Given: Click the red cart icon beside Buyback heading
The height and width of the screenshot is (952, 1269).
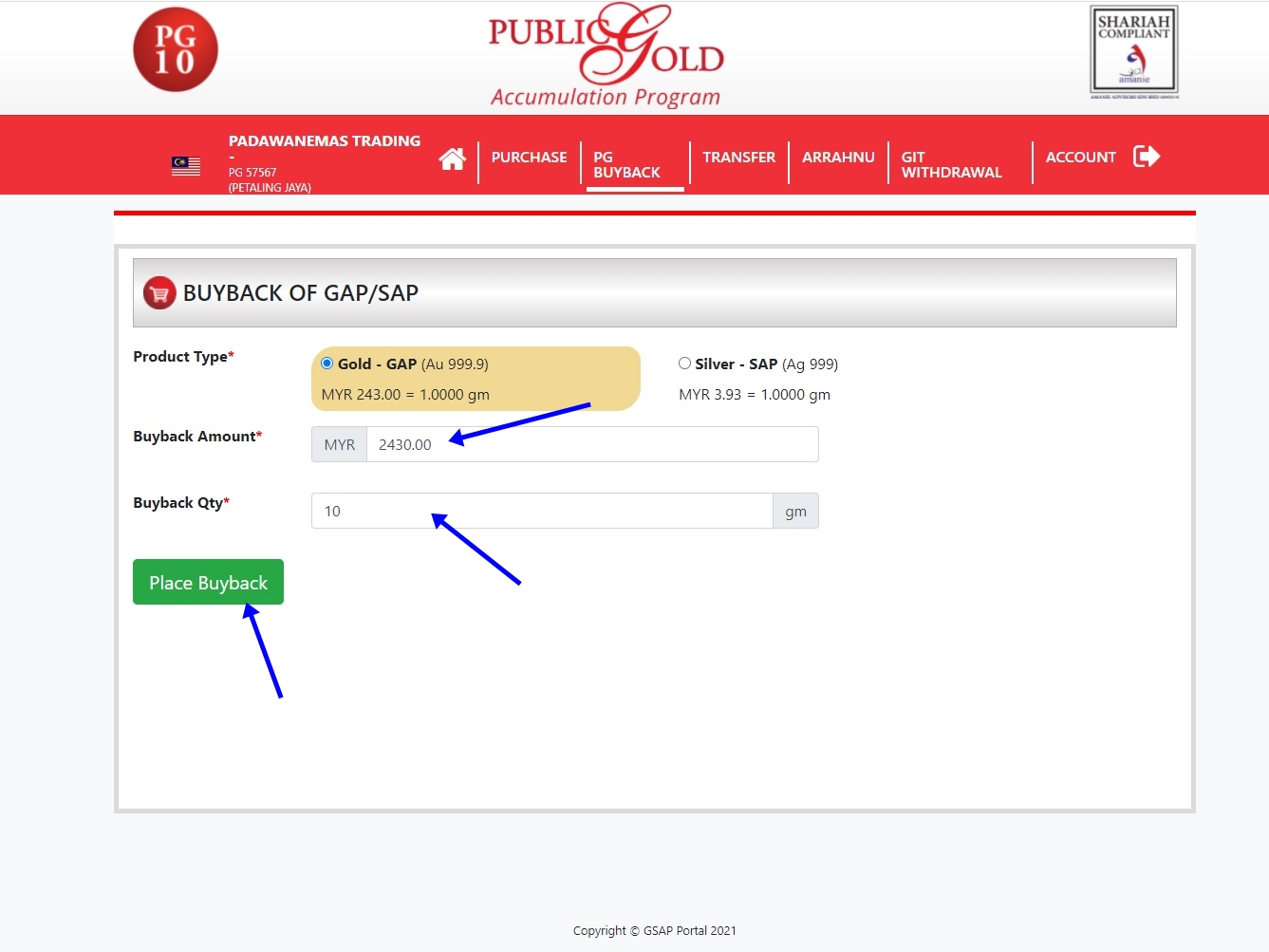Looking at the screenshot, I should pyautogui.click(x=159, y=293).
